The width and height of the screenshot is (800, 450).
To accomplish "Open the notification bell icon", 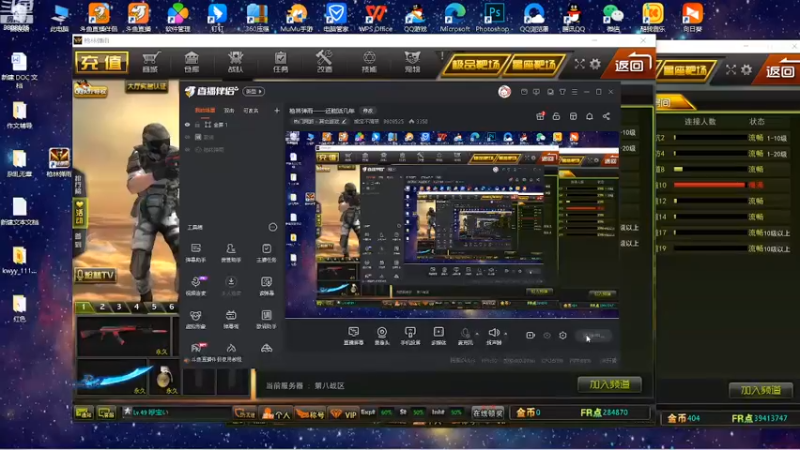I will (589, 116).
